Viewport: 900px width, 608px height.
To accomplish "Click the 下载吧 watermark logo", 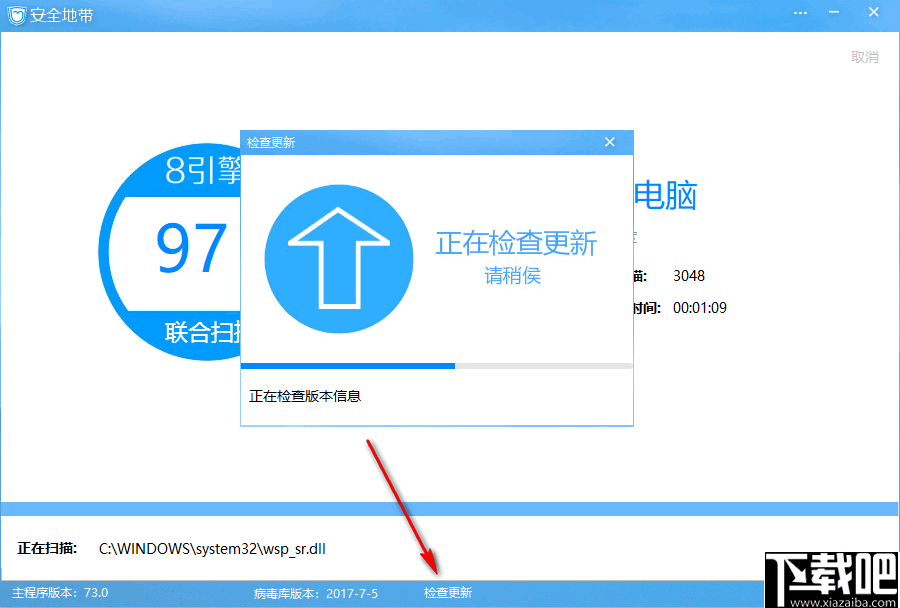I will 828,570.
